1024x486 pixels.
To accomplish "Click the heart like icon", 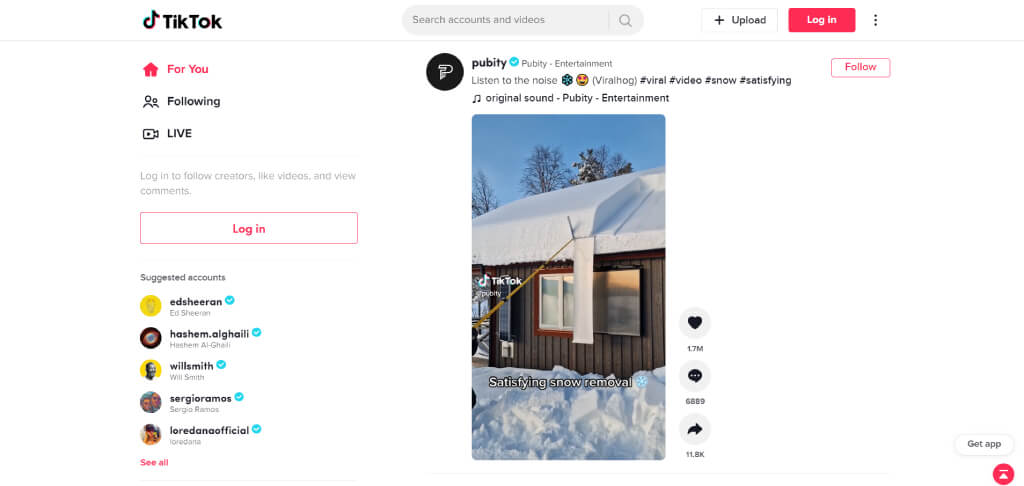I will tap(695, 323).
